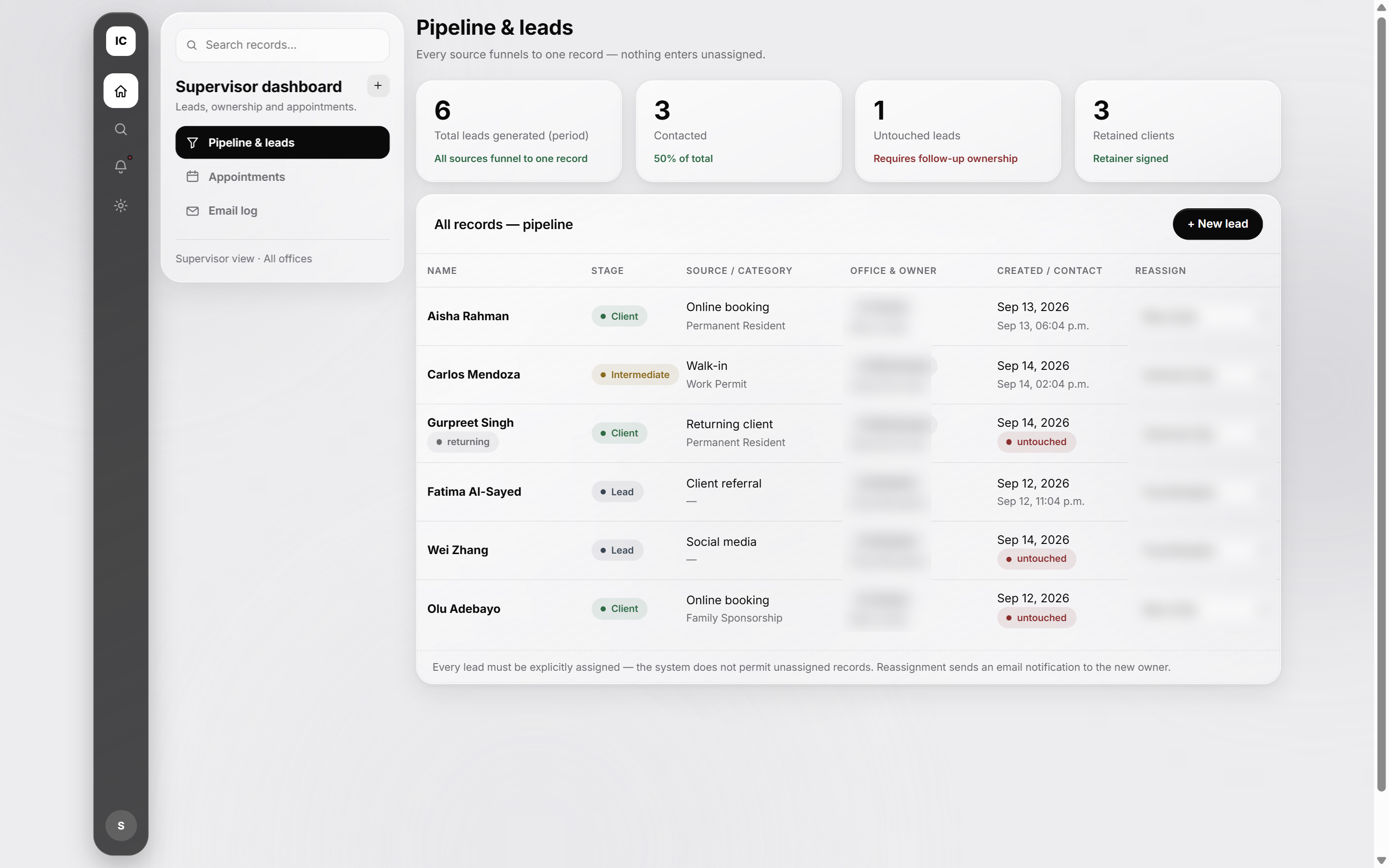This screenshot has height=868, width=1389.
Task: Open the Appointments section
Action: pos(283,177)
